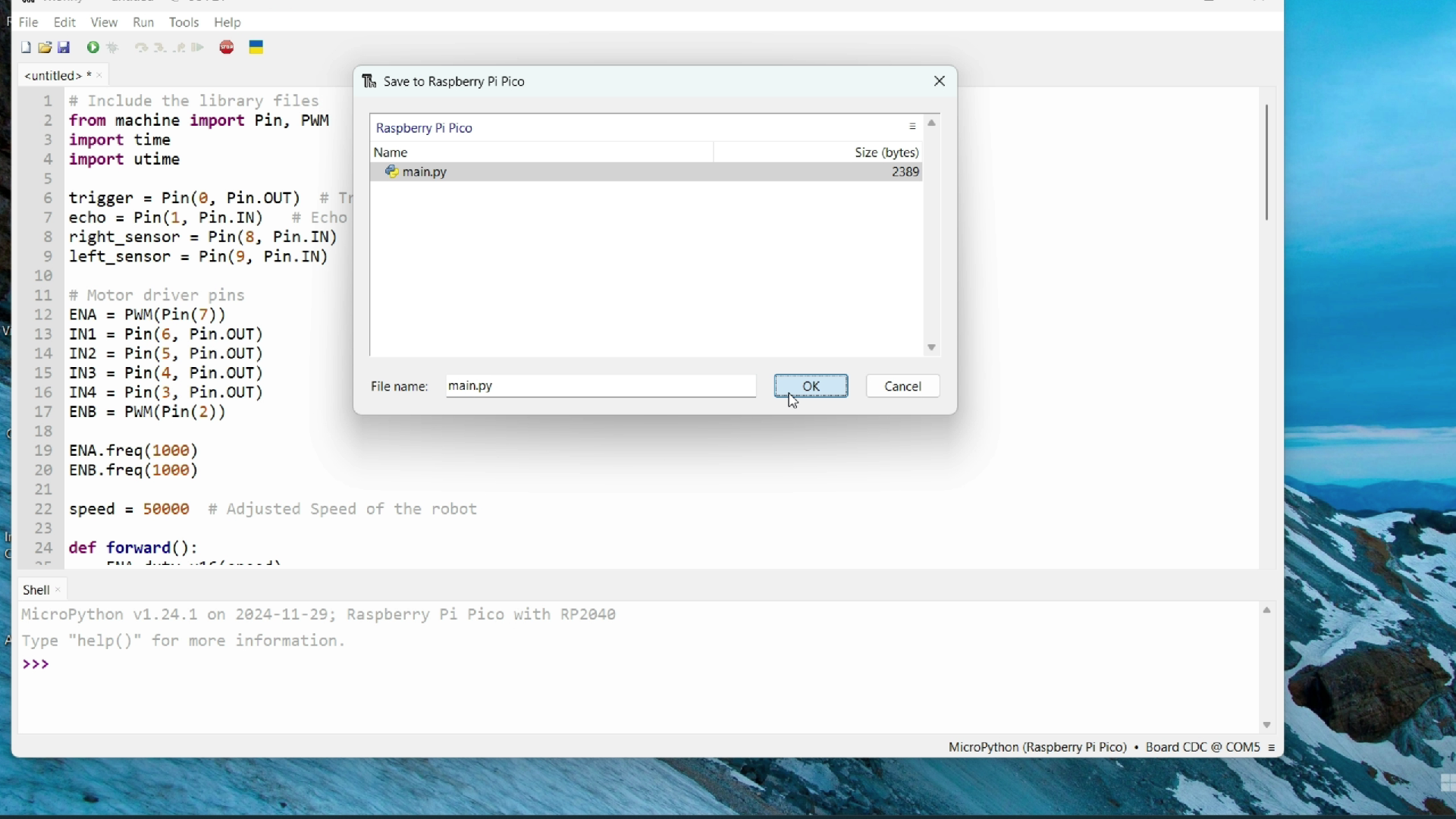Click the New file toolbar icon
The height and width of the screenshot is (819, 1456).
pos(26,48)
